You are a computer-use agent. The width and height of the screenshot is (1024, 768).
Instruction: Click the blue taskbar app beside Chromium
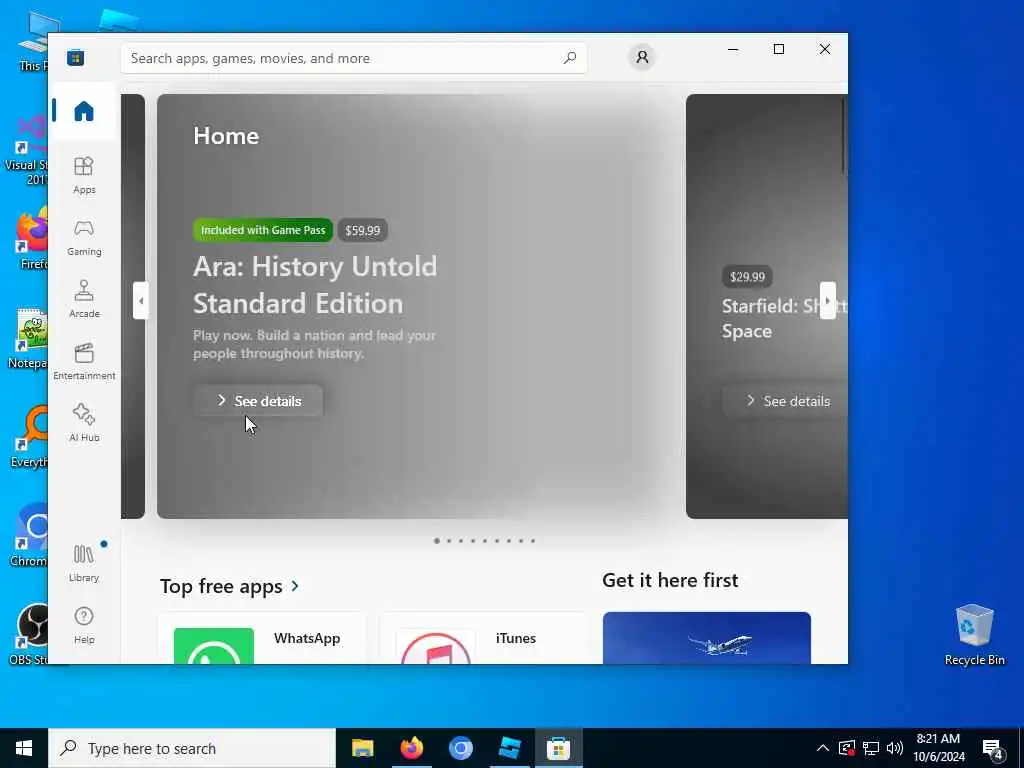click(509, 748)
